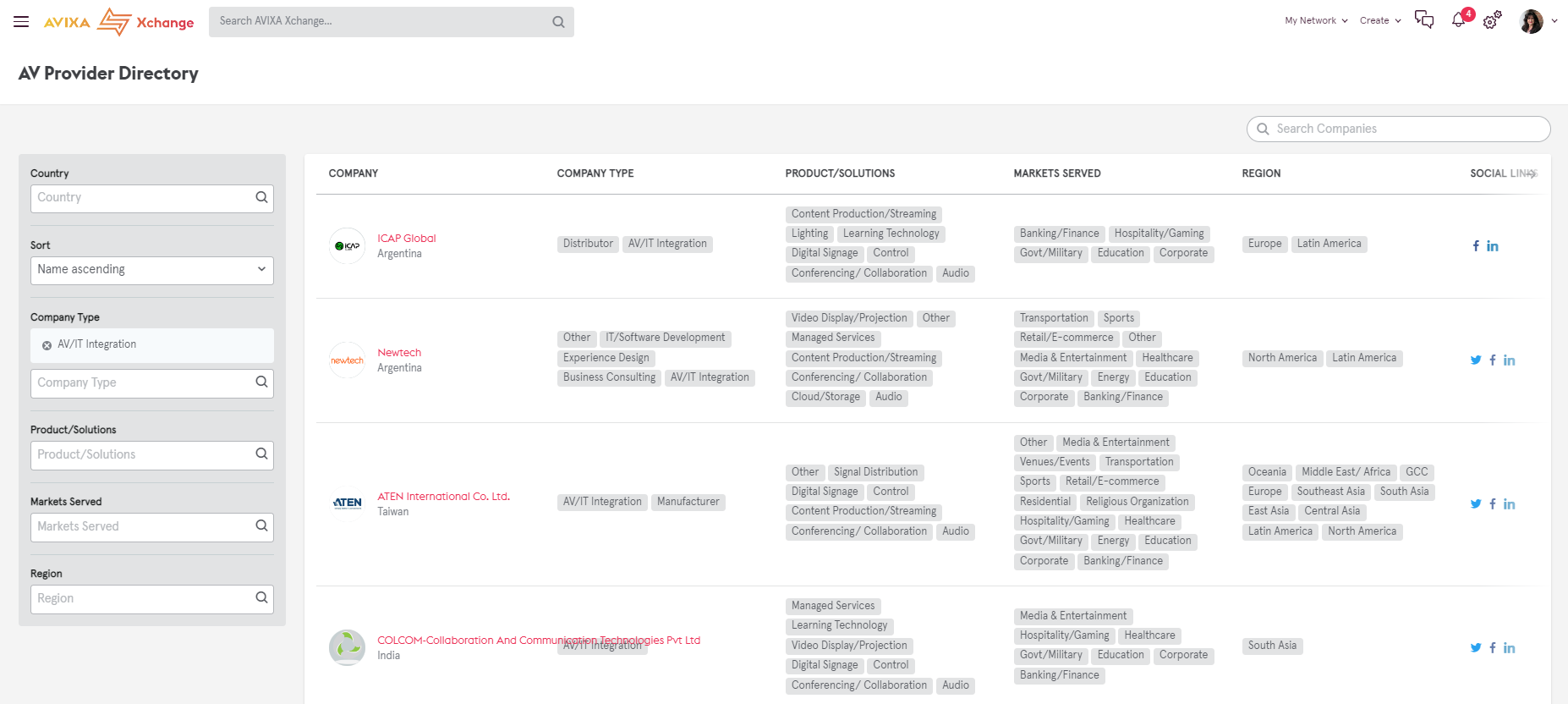Click the AVIXA Xchange logo
The image size is (1568, 704).
point(118,22)
